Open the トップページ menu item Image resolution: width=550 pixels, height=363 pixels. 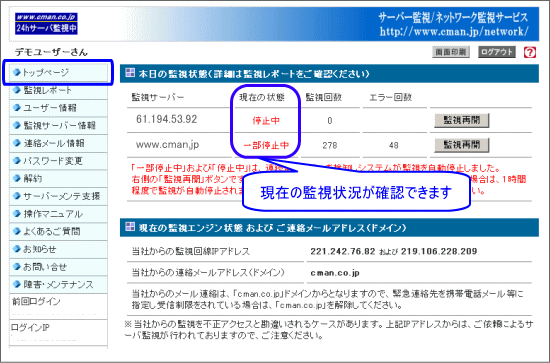click(x=58, y=73)
